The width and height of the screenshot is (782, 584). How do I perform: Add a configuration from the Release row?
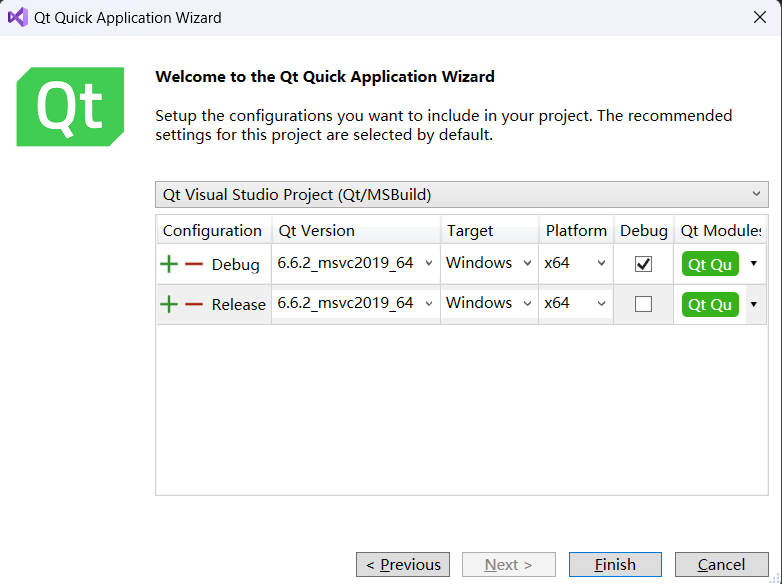coord(169,304)
